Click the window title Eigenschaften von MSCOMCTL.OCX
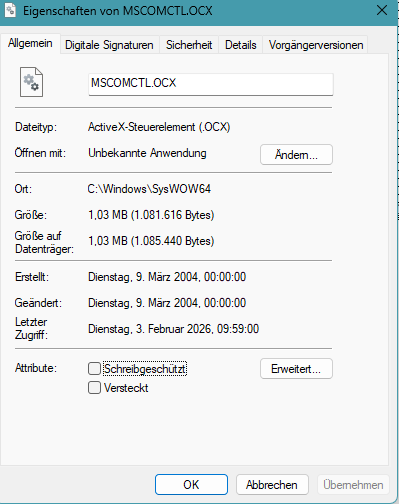Image resolution: width=399 pixels, height=504 pixels. (118, 11)
